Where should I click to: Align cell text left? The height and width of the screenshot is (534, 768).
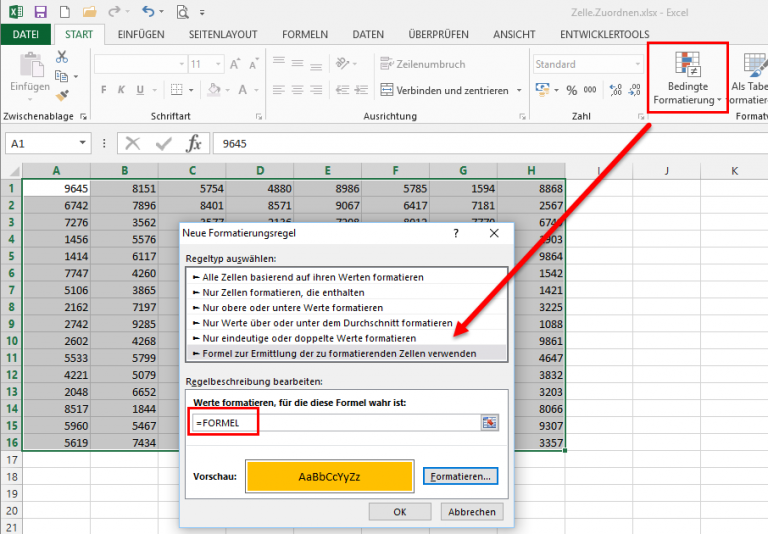click(279, 90)
